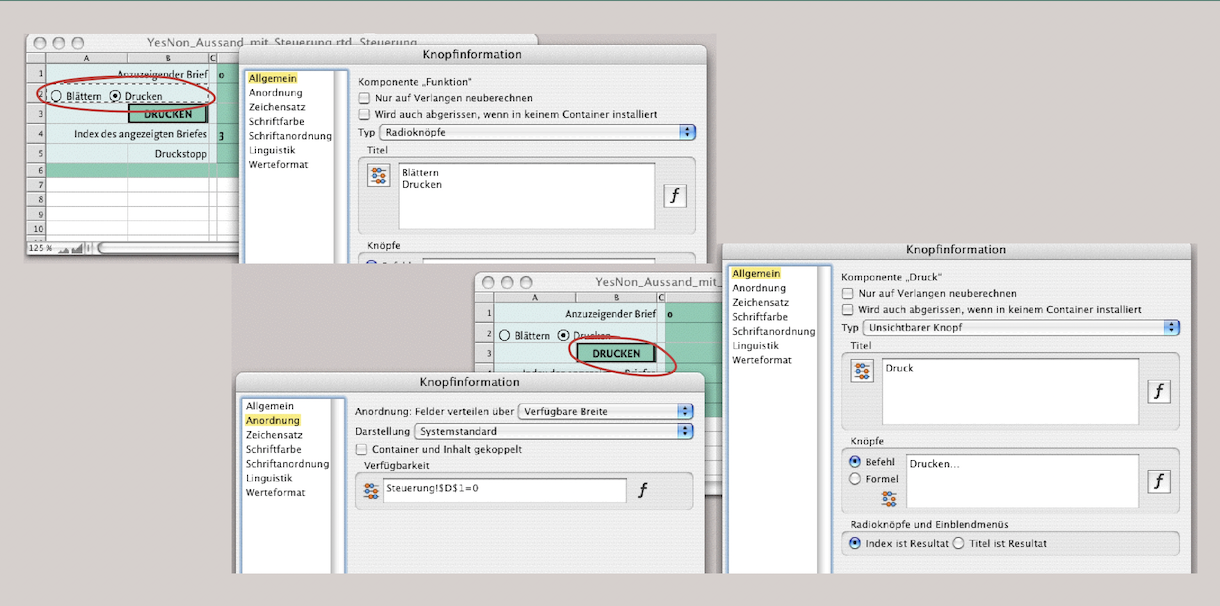The image size is (1220, 606).
Task: Select the Formel radio button
Action: coord(855,479)
